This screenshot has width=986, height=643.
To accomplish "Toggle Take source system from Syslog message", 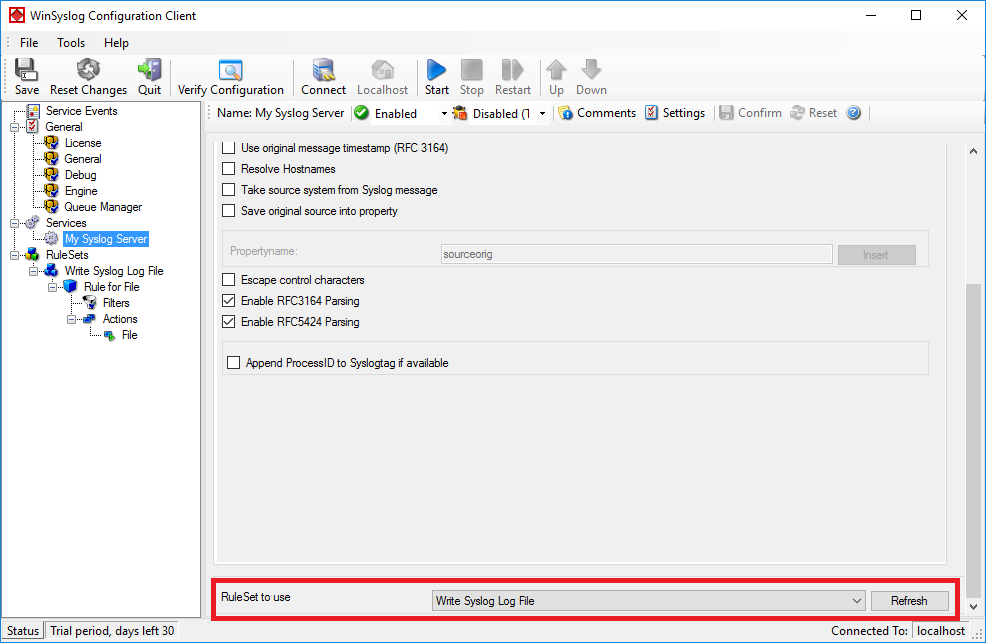I will coord(229,190).
